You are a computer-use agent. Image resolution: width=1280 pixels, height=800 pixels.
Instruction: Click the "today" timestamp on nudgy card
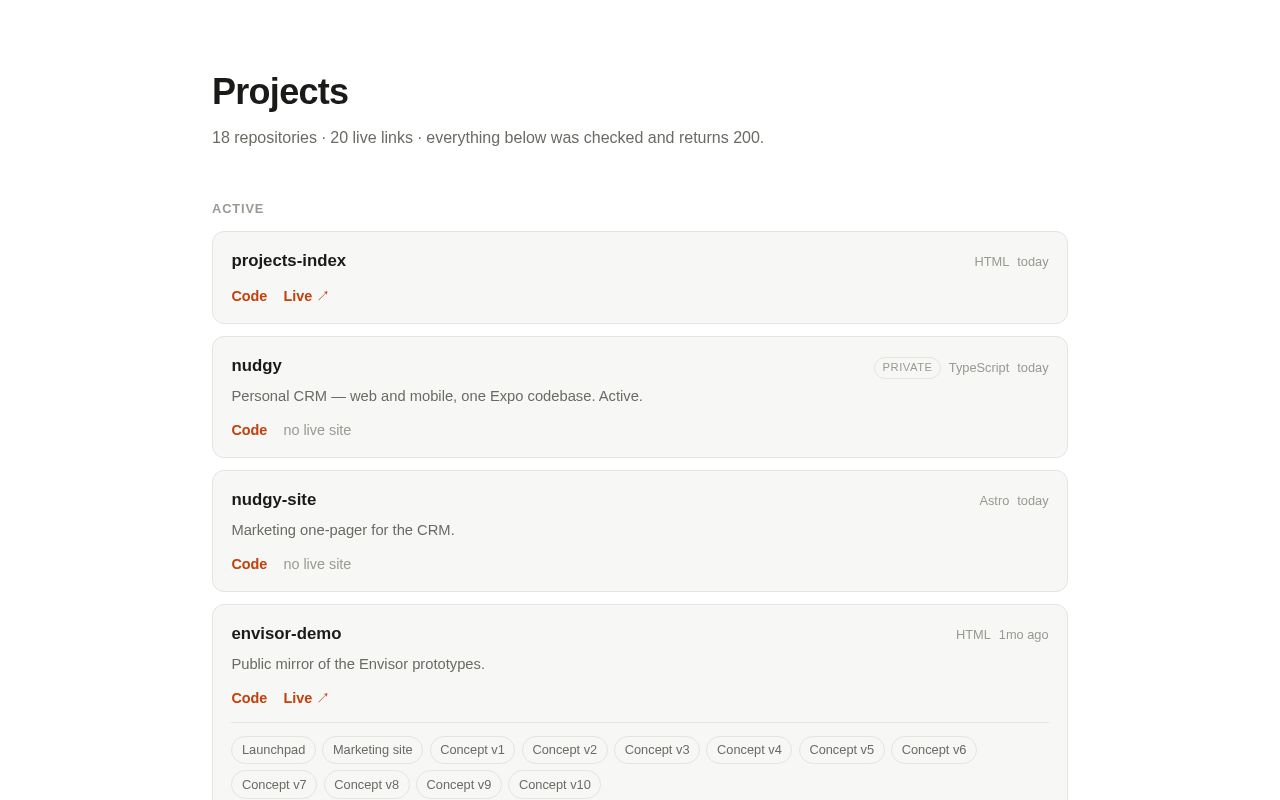click(x=1033, y=368)
